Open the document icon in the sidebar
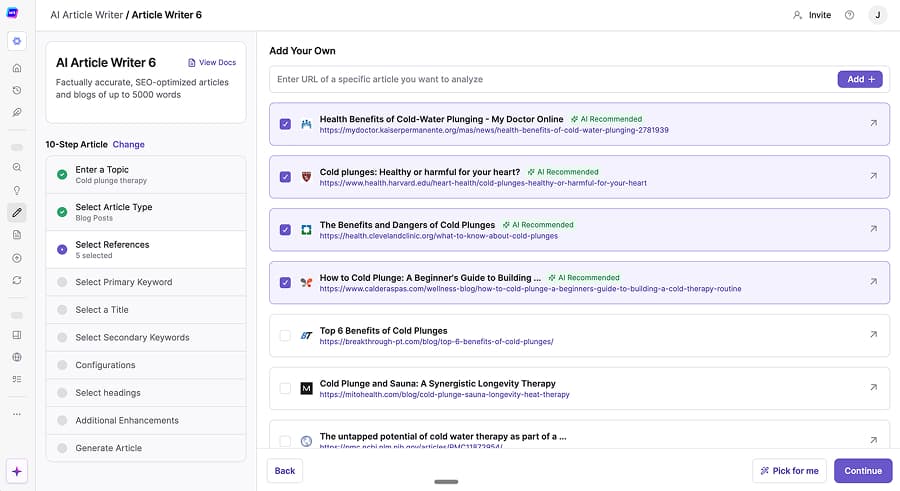 pyautogui.click(x=17, y=235)
